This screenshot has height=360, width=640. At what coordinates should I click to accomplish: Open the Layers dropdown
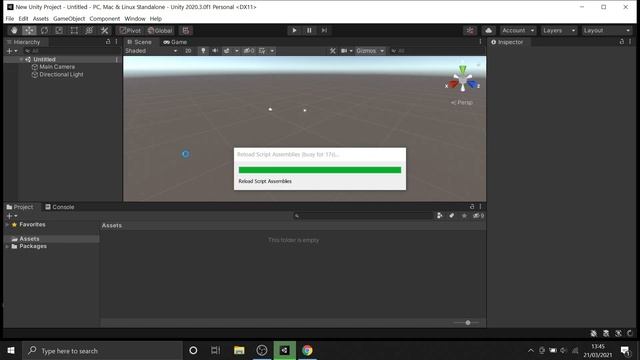(558, 31)
